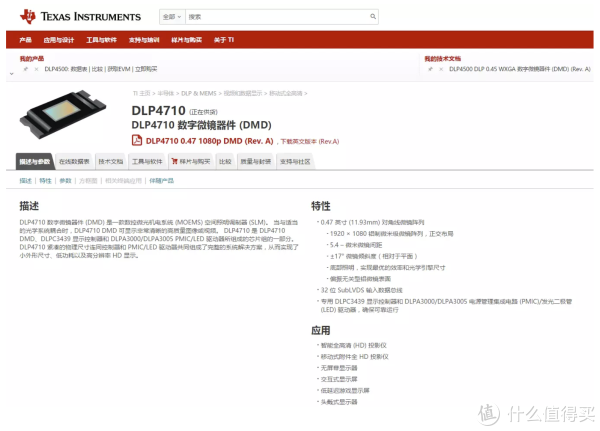Click 比较 link next to DLP4500
600x431 pixels.
click(97, 69)
